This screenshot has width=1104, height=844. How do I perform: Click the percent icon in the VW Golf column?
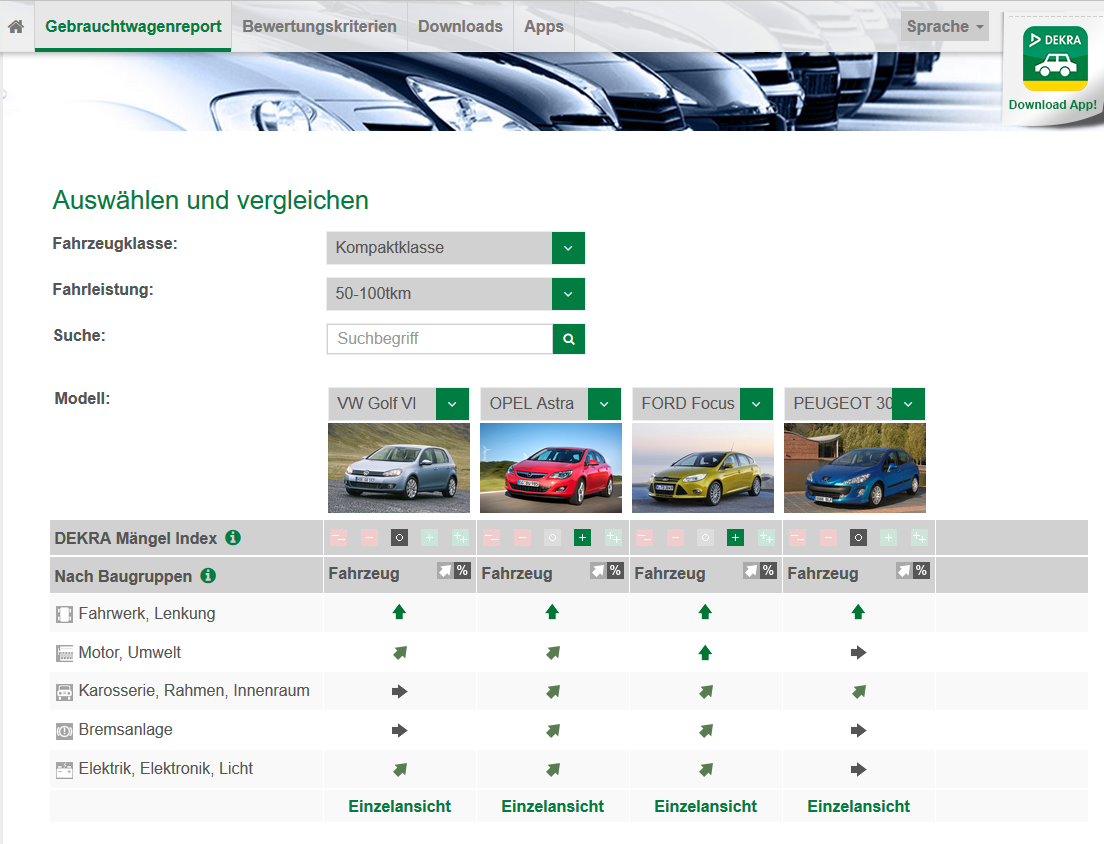(x=461, y=570)
